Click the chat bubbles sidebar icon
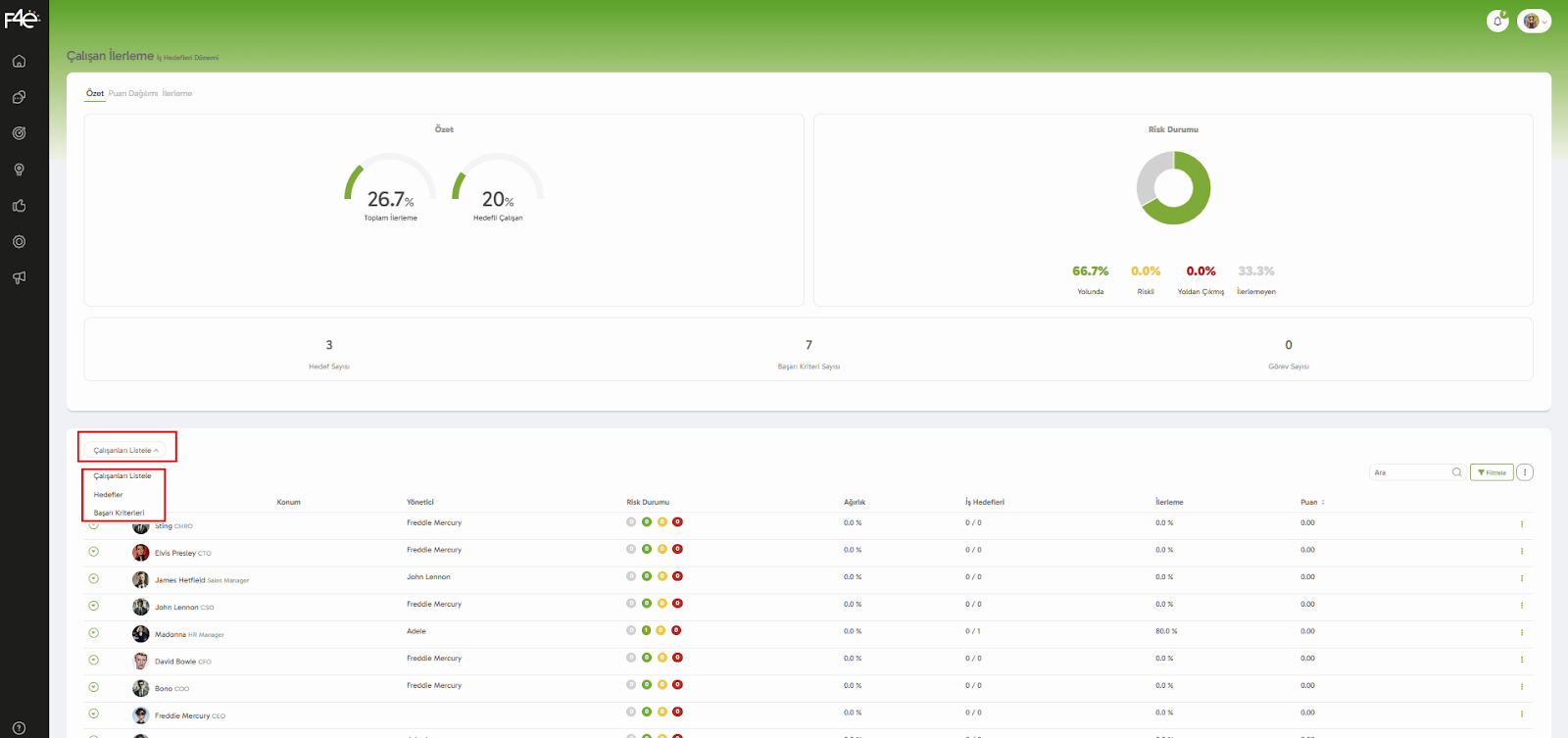The image size is (1568, 738). pos(19,97)
